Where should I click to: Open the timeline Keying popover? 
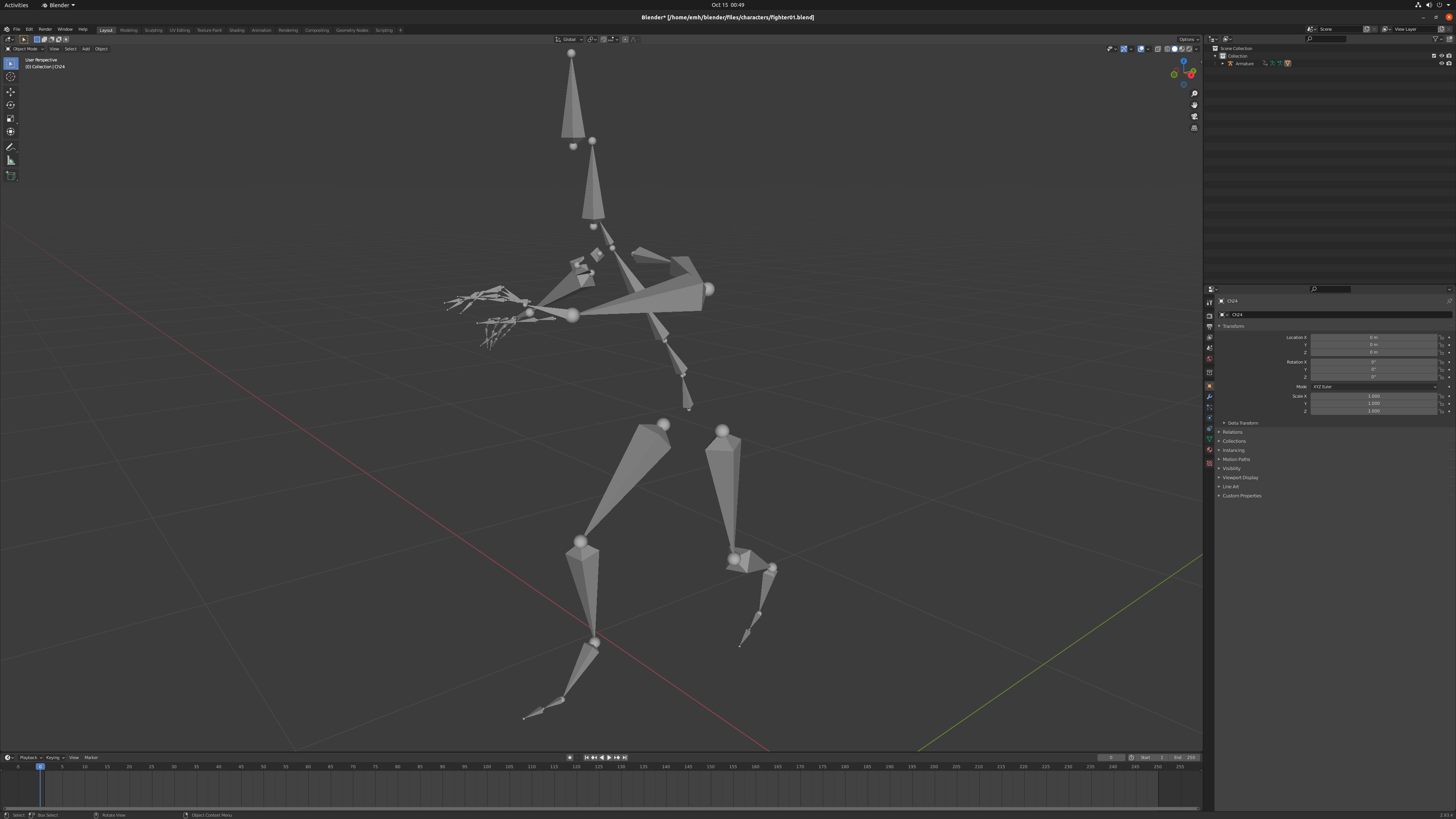(x=55, y=758)
